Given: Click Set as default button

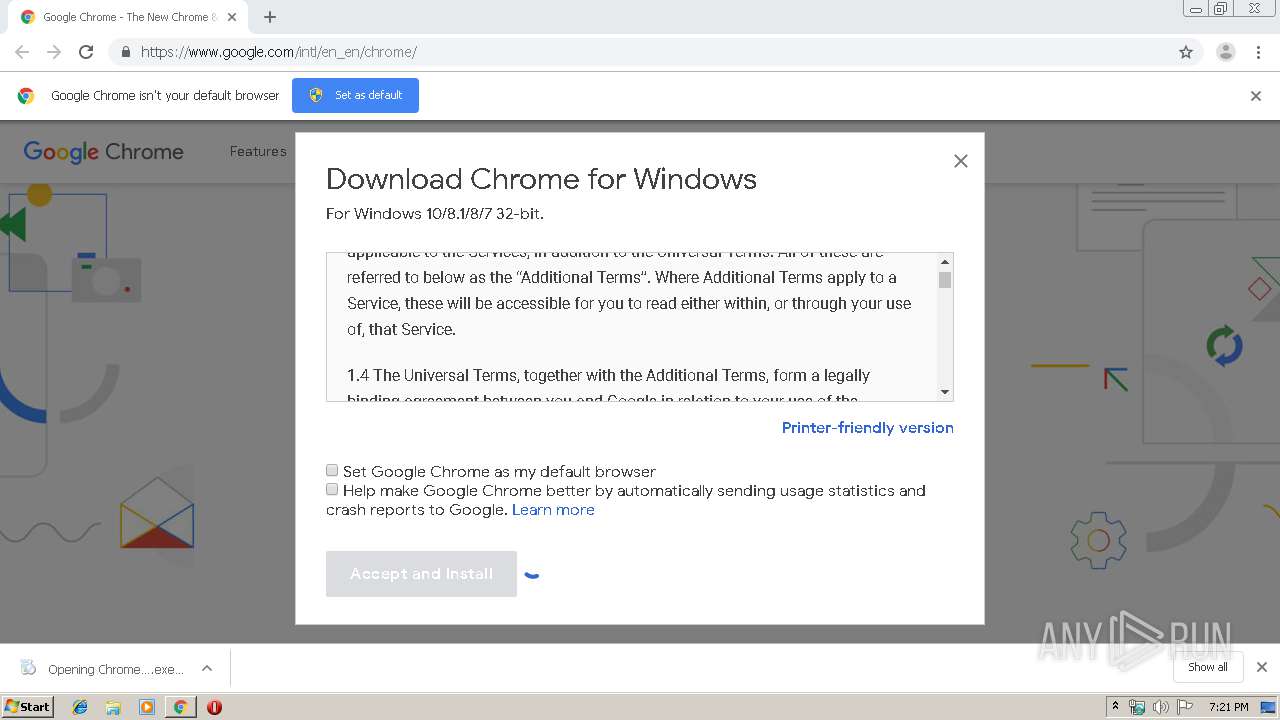Looking at the screenshot, I should pyautogui.click(x=355, y=95).
